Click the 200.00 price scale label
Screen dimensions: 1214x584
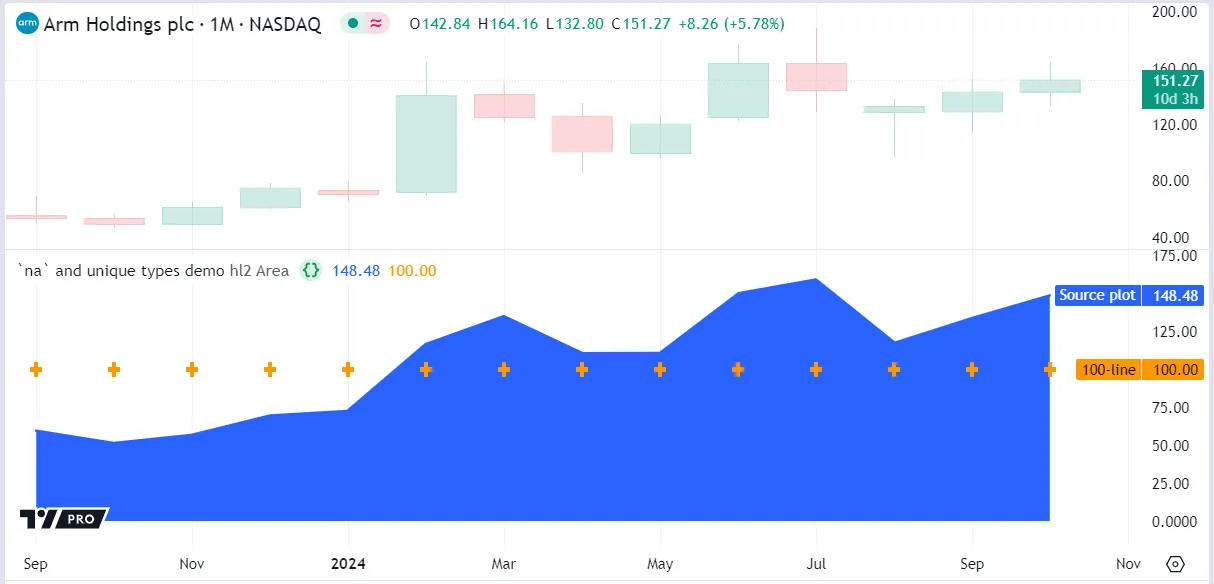pyautogui.click(x=1176, y=12)
